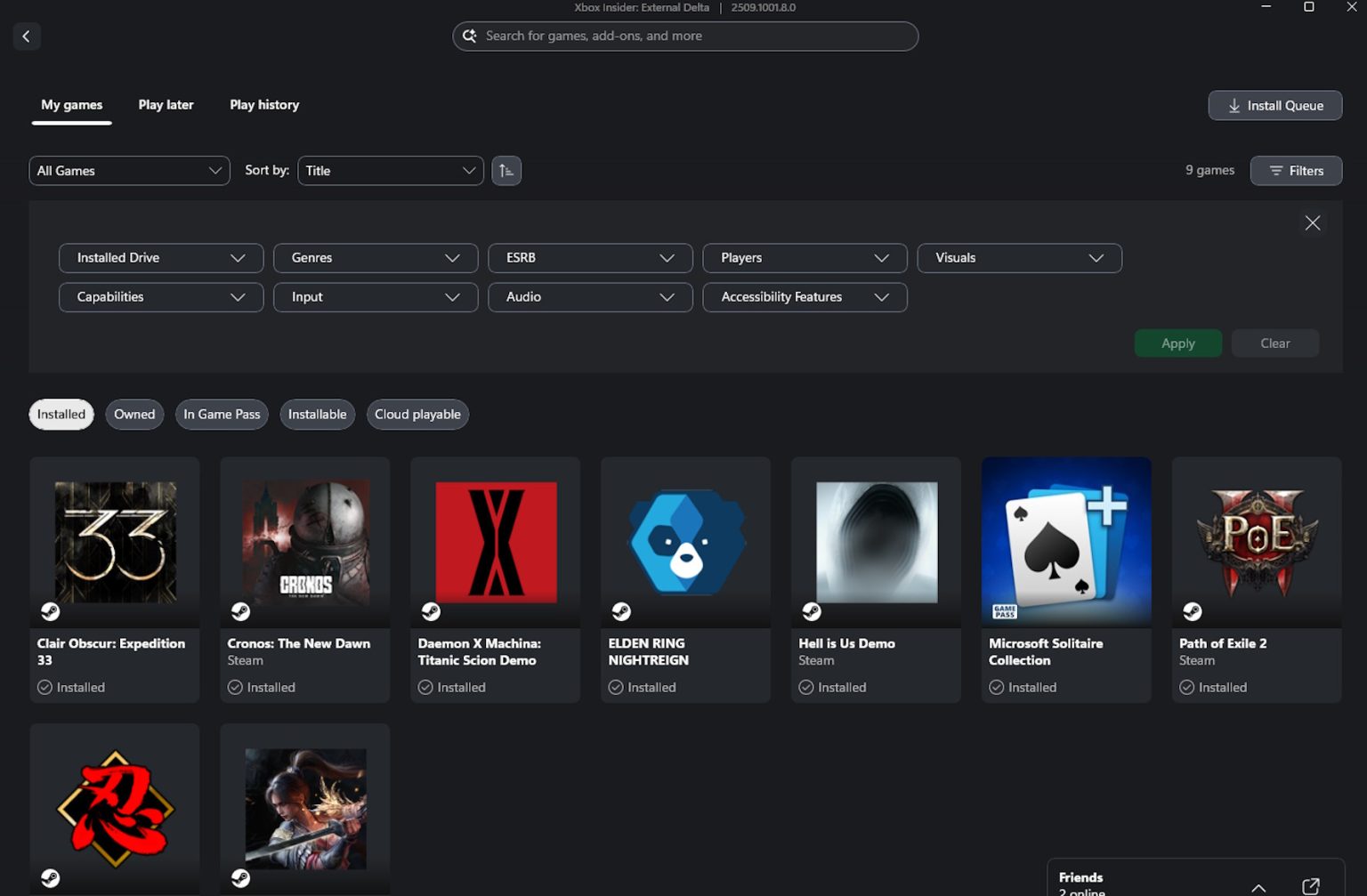The width and height of the screenshot is (1367, 896).
Task: Expand the ESRB filter dropdown
Action: point(589,257)
